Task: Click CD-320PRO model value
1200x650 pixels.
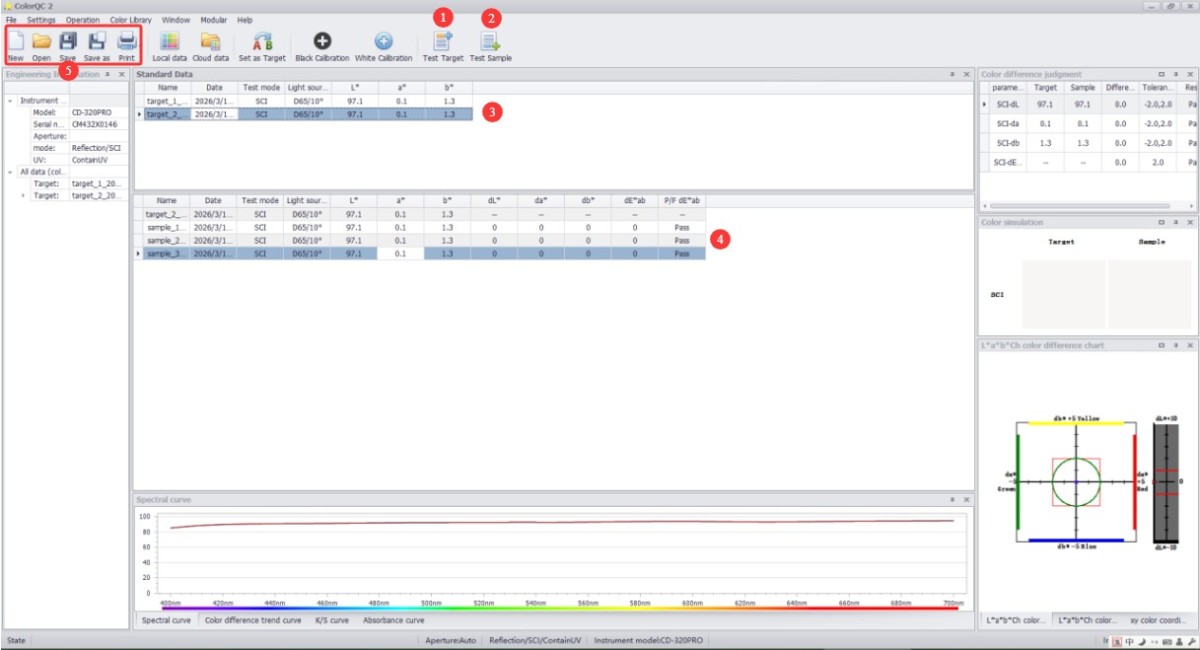Action: pos(91,113)
